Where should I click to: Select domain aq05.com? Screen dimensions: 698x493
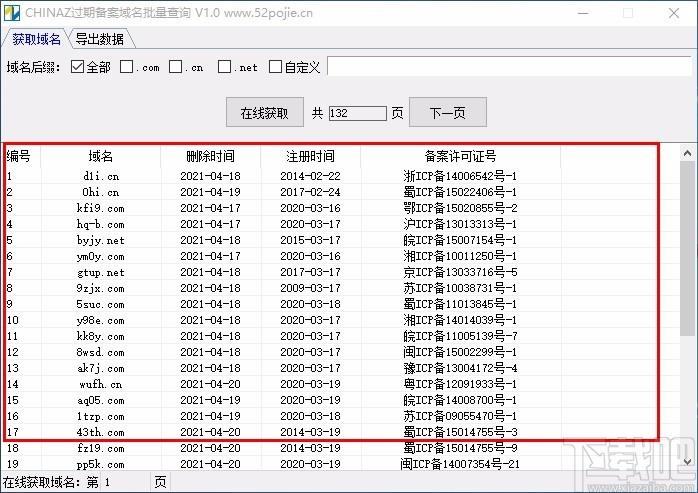[x=101, y=401]
